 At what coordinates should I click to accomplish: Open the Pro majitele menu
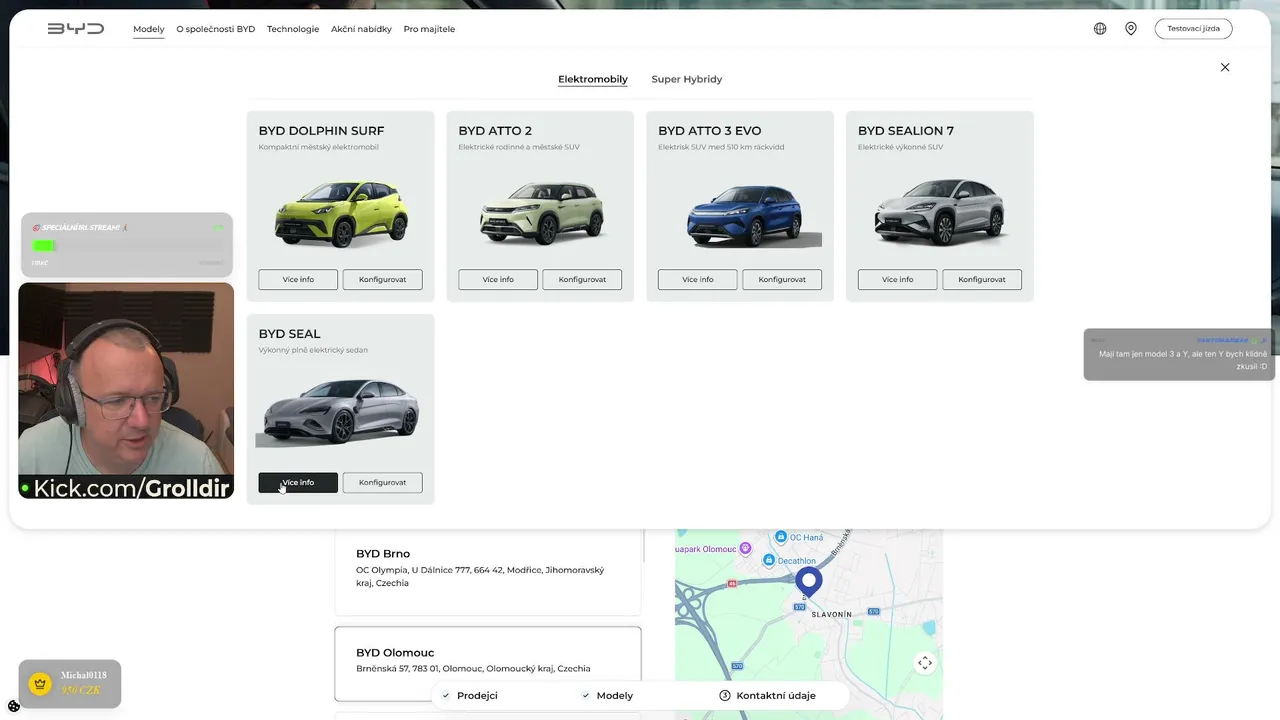429,29
